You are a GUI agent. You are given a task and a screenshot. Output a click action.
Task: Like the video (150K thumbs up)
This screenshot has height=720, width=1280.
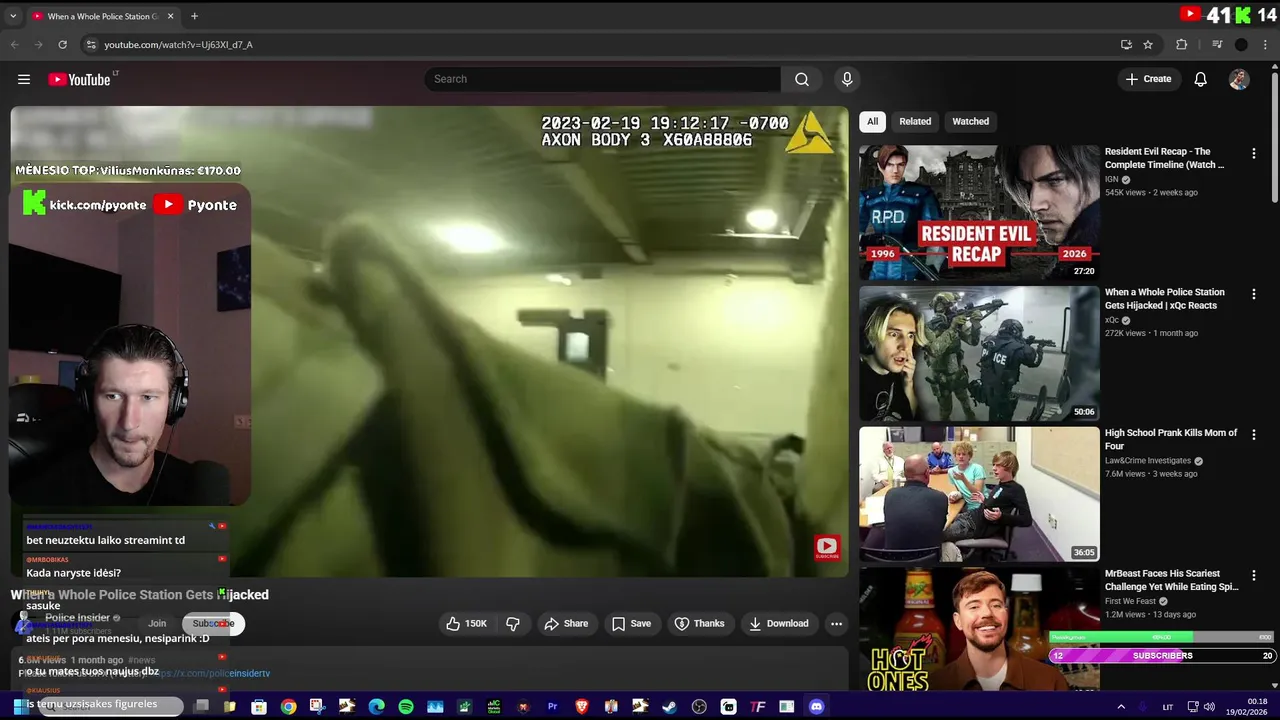(x=466, y=624)
